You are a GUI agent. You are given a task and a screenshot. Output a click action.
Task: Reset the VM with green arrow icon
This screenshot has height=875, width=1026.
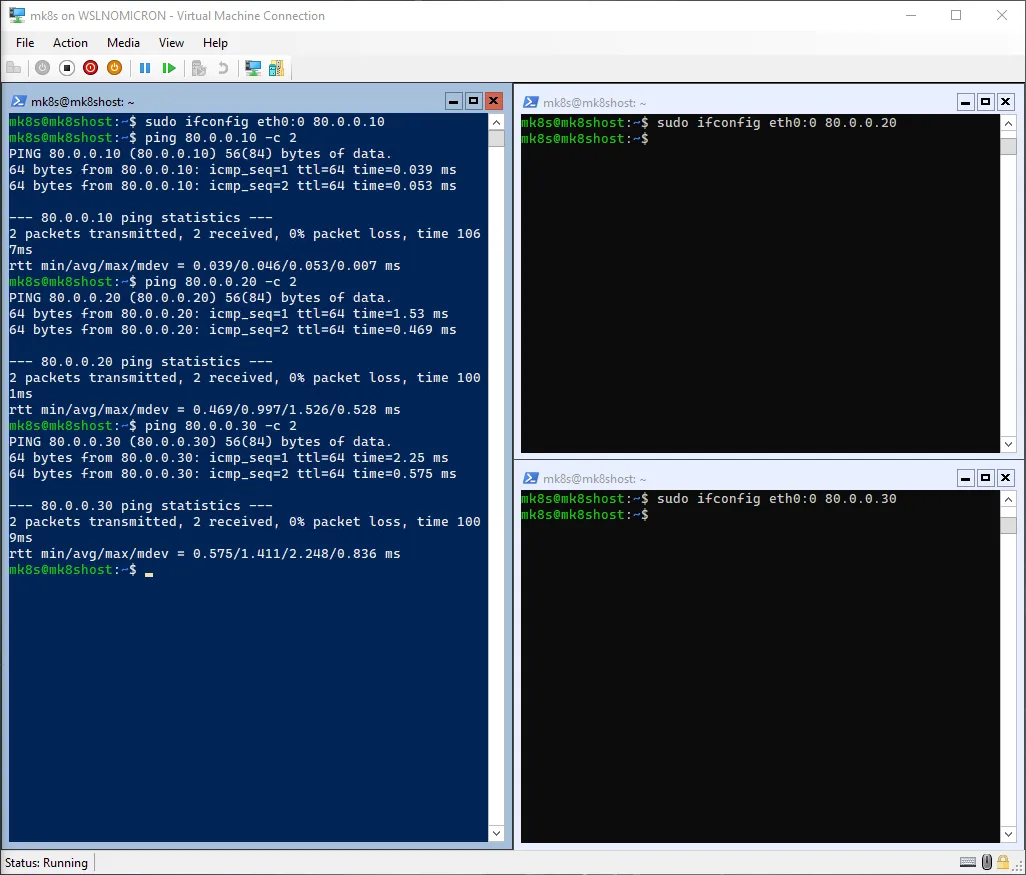point(169,68)
